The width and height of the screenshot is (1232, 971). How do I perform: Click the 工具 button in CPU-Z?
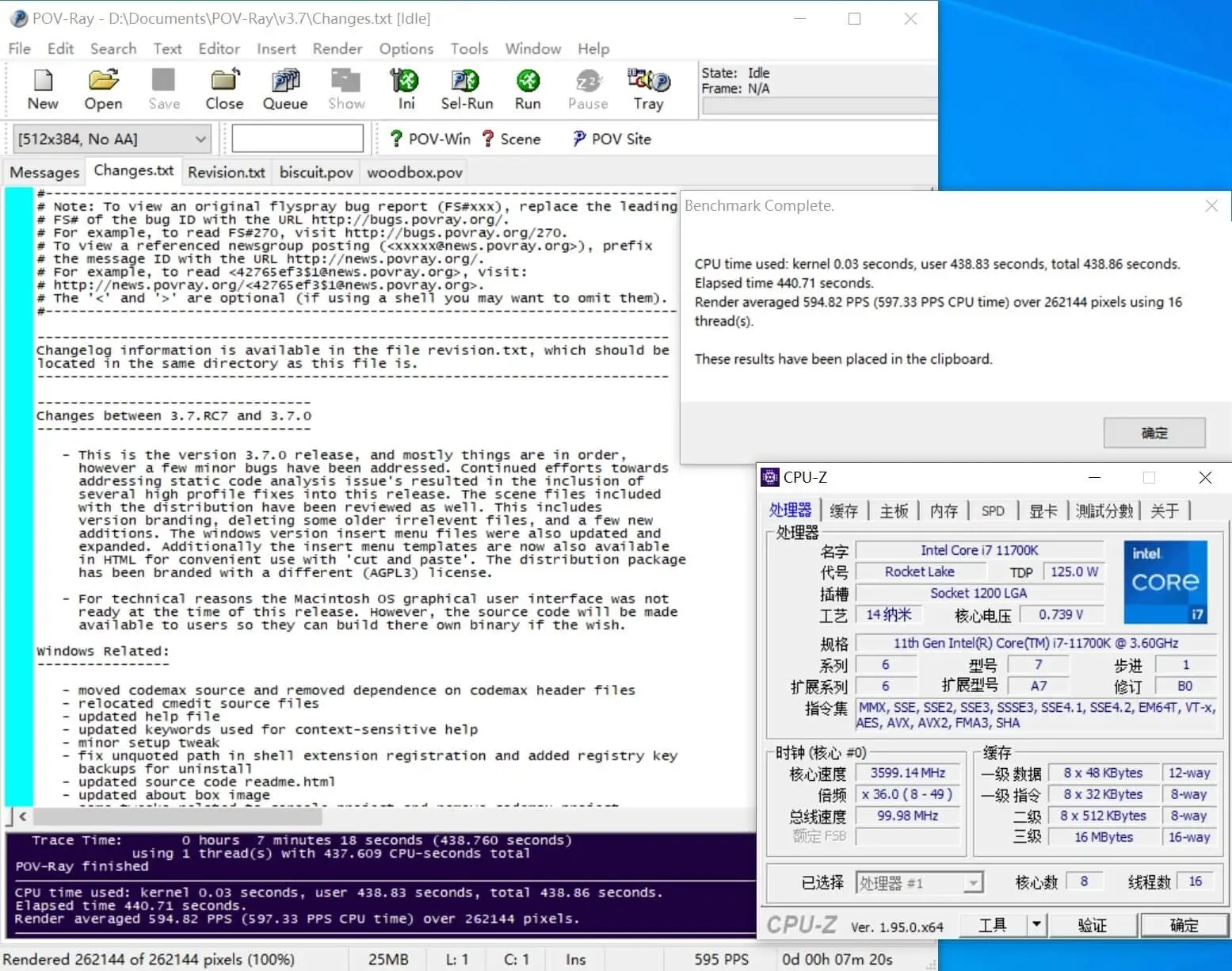point(993,925)
